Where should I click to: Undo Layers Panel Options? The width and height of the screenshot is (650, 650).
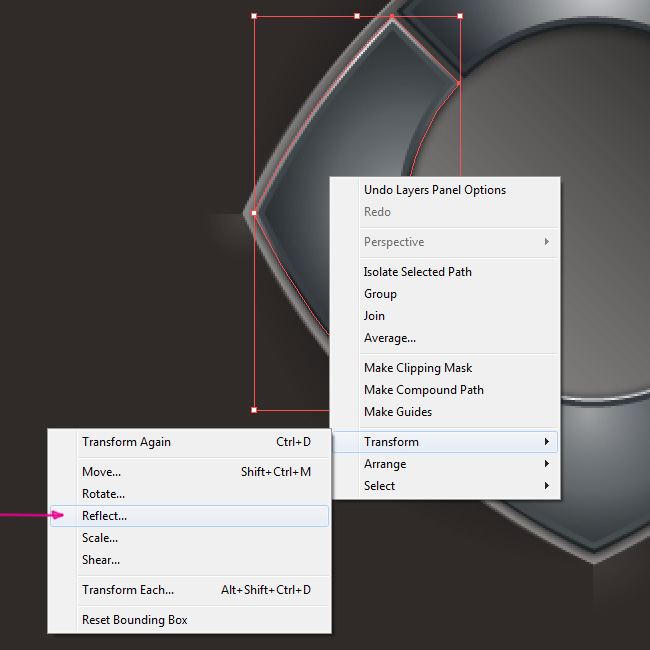click(435, 190)
